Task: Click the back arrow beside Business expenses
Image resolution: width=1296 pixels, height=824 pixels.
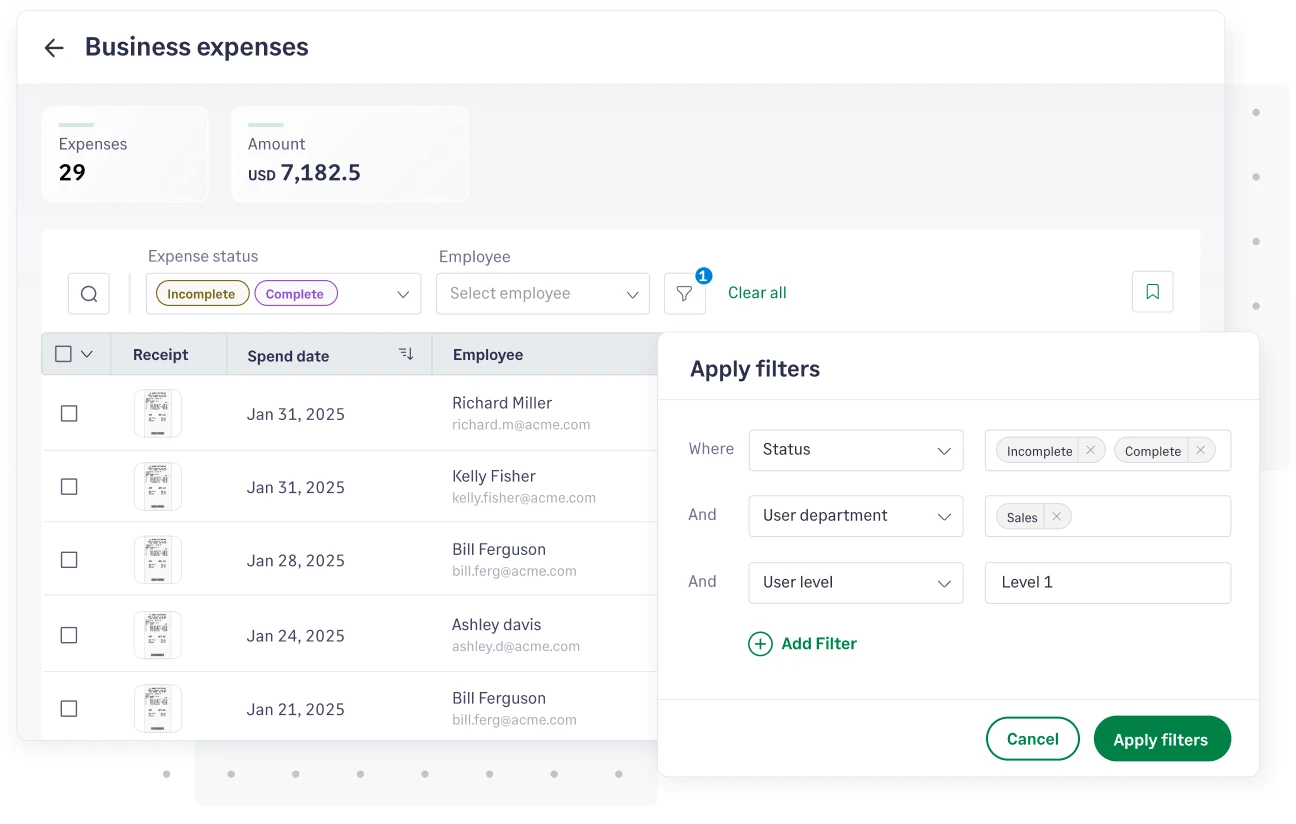Action: click(53, 47)
